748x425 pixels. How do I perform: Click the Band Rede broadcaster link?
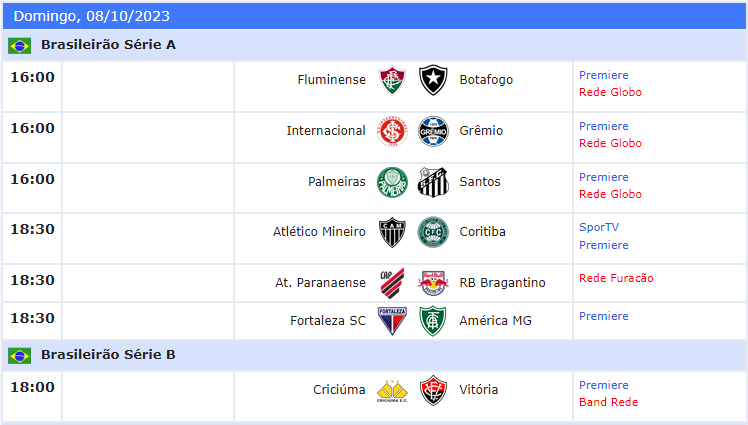(608, 402)
